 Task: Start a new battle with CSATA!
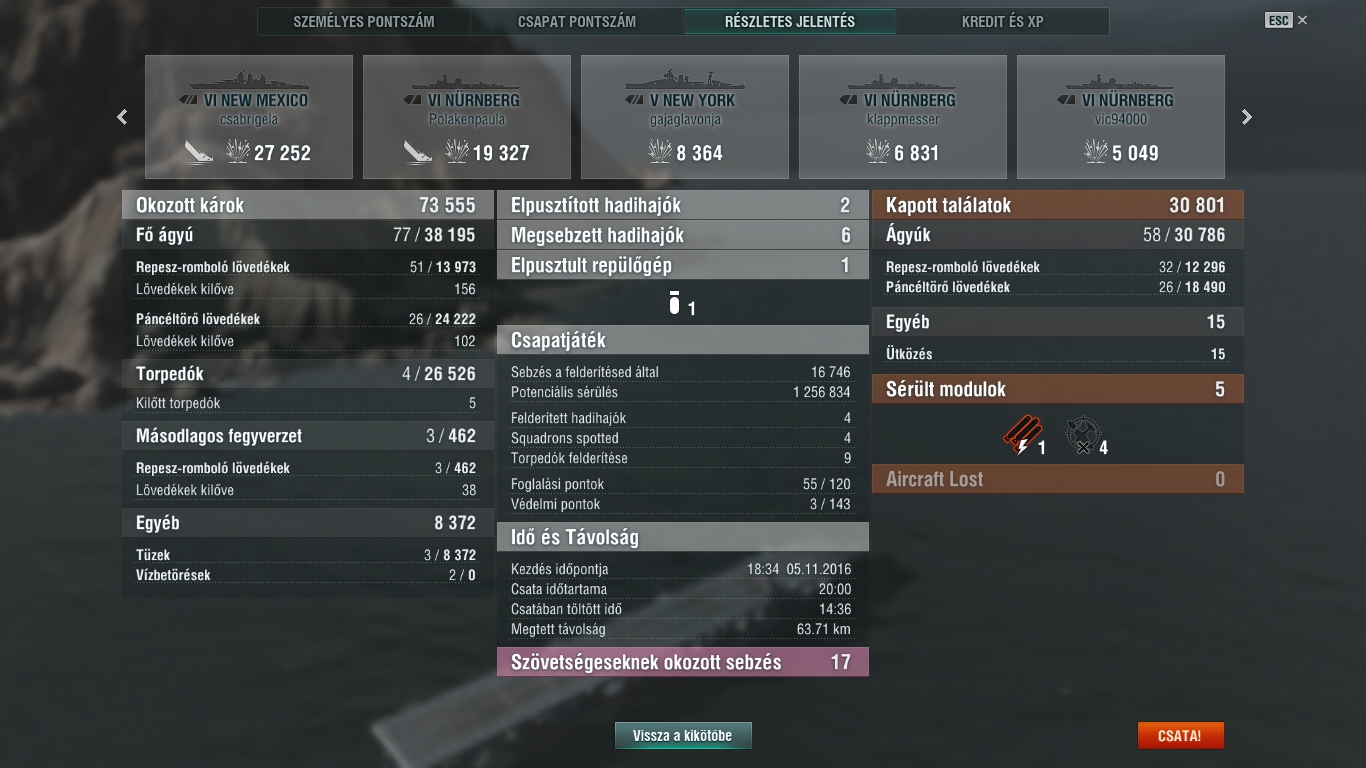click(1180, 736)
